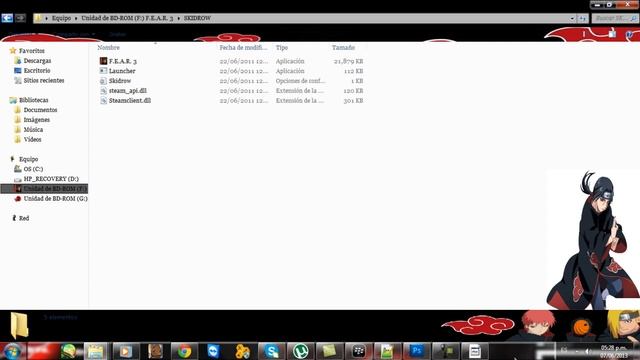This screenshot has height=360, width=640.
Task: Click the folder icon in the address bar
Action: (x=38, y=18)
